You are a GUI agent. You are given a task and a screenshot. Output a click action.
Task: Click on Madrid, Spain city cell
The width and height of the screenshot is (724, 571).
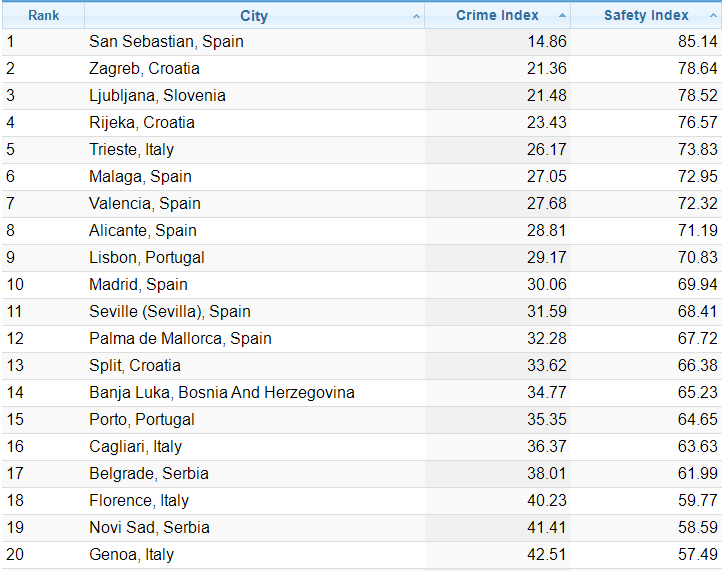point(138,285)
